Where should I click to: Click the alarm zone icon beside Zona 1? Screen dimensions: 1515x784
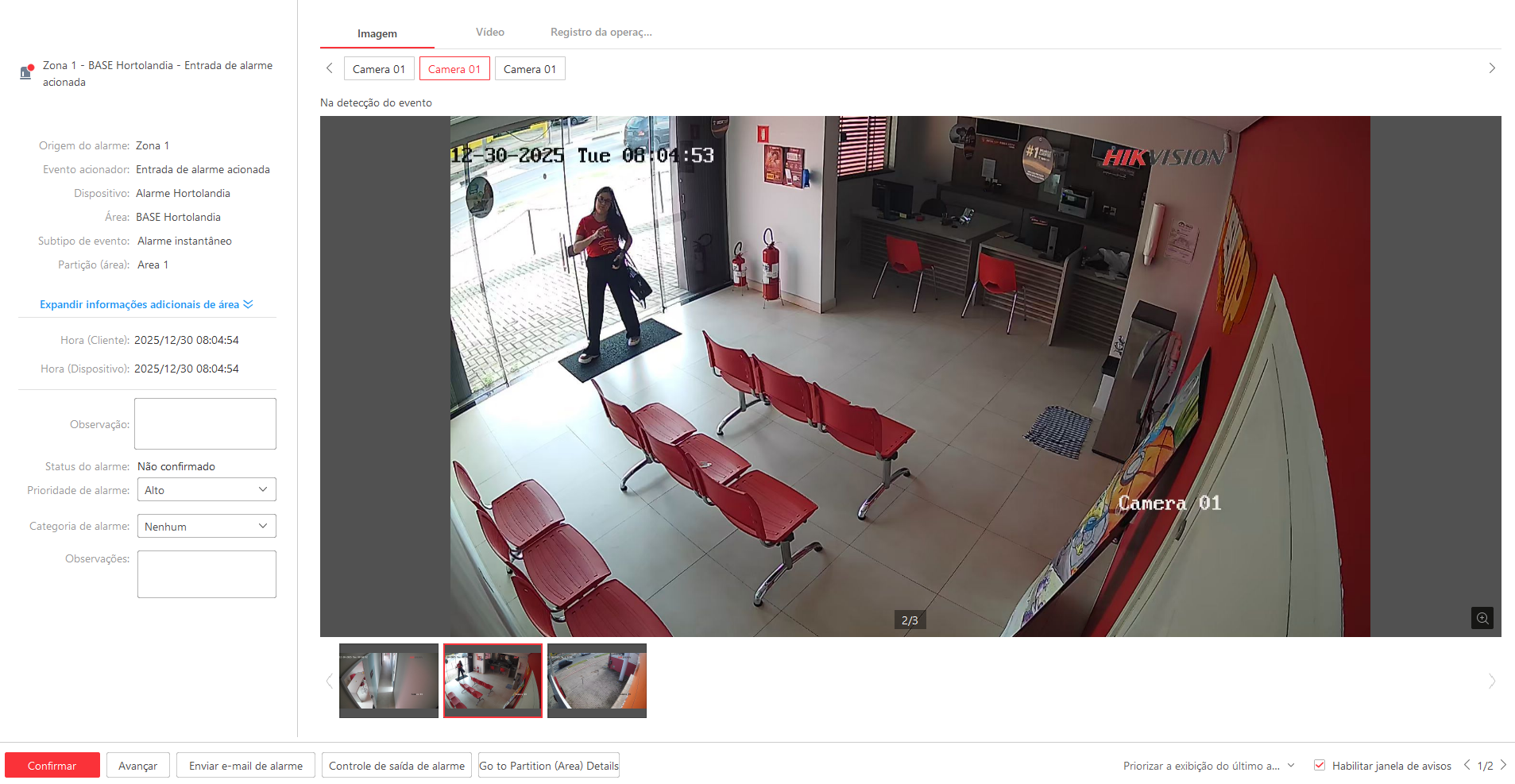(x=27, y=72)
